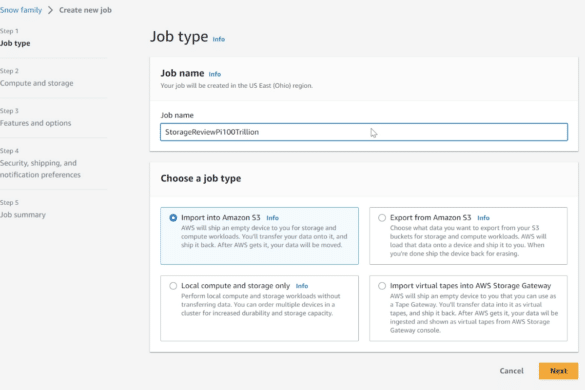Jump to Step 5 Job summary
Viewport: 585px width, 390px height.
[23, 215]
